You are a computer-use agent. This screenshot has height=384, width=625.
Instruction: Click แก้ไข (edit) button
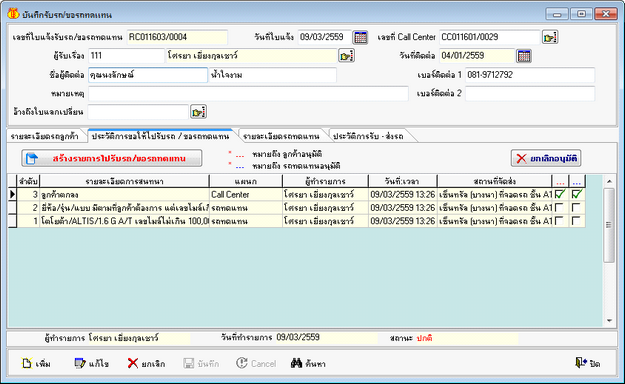(x=92, y=363)
